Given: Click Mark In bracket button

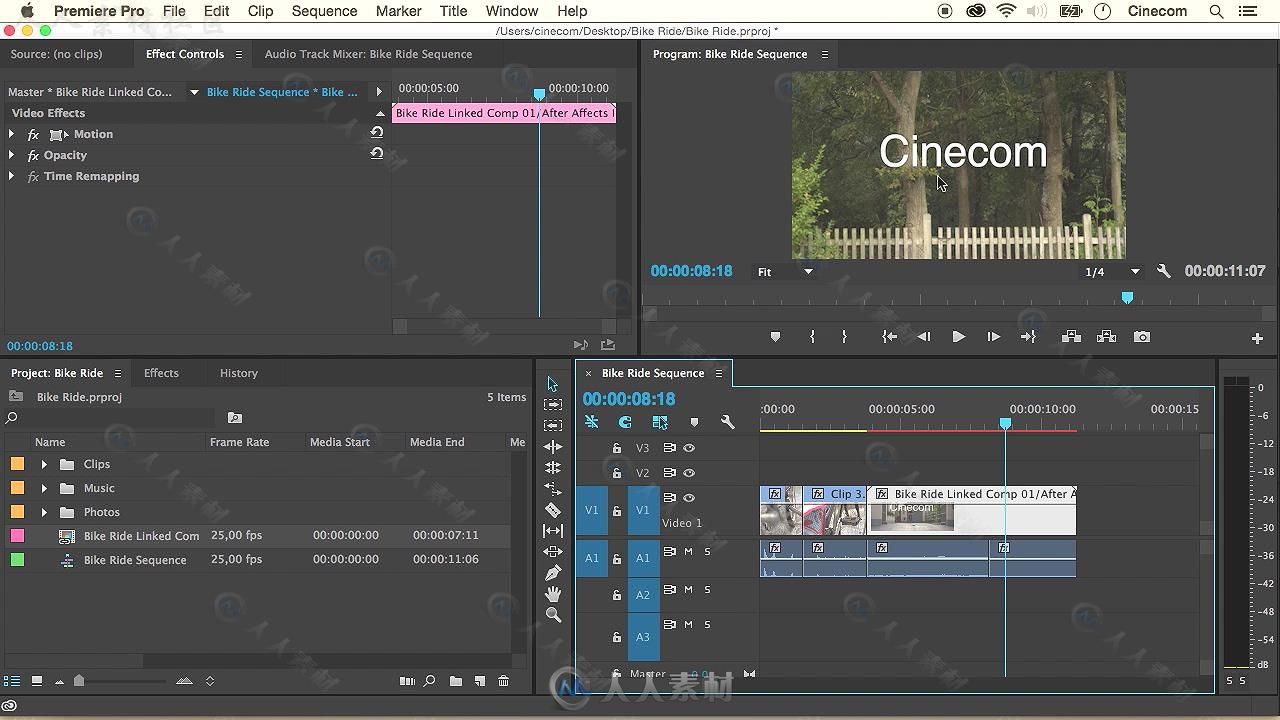Looking at the screenshot, I should [812, 337].
